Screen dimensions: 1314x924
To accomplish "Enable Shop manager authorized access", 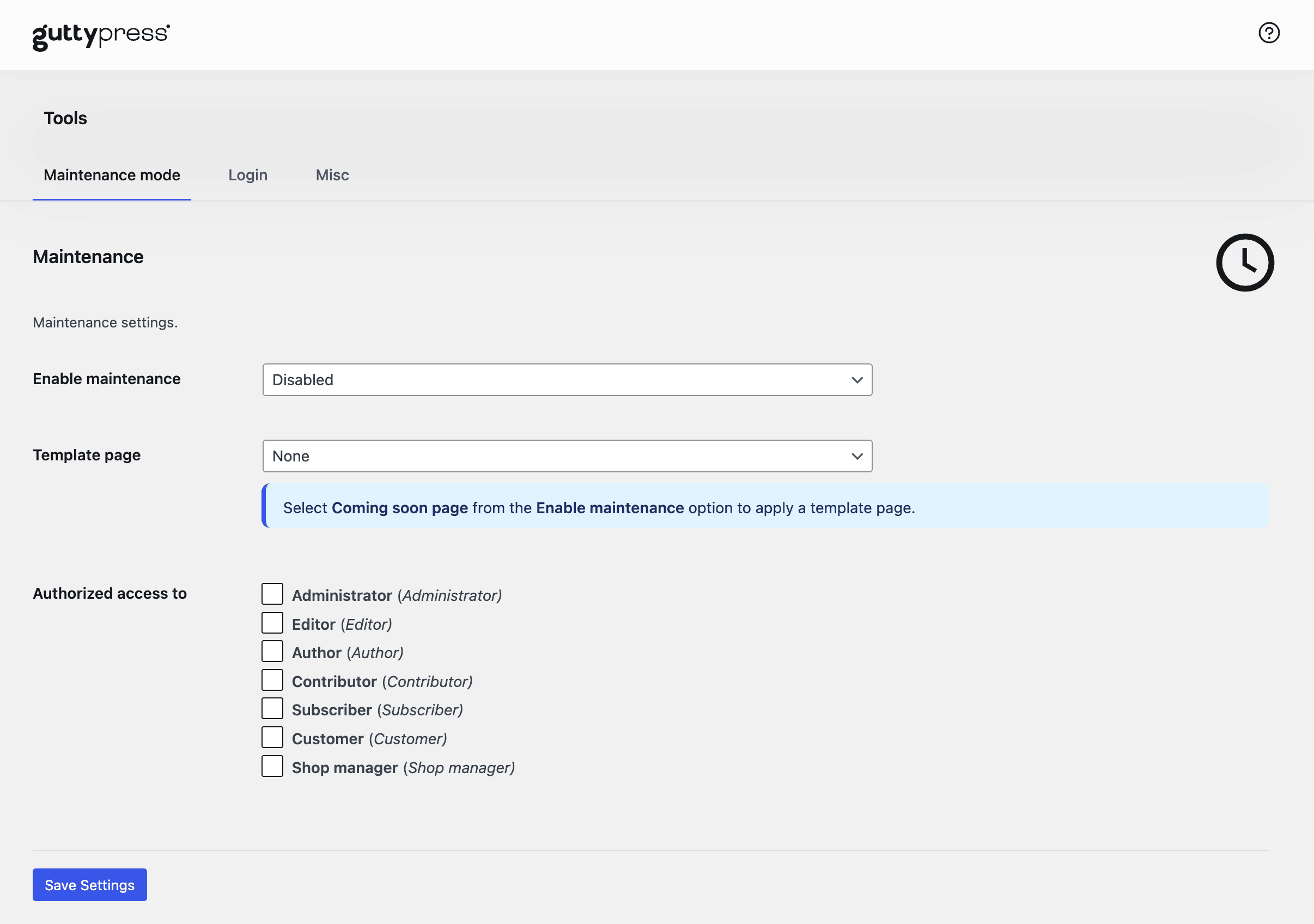I will (272, 766).
